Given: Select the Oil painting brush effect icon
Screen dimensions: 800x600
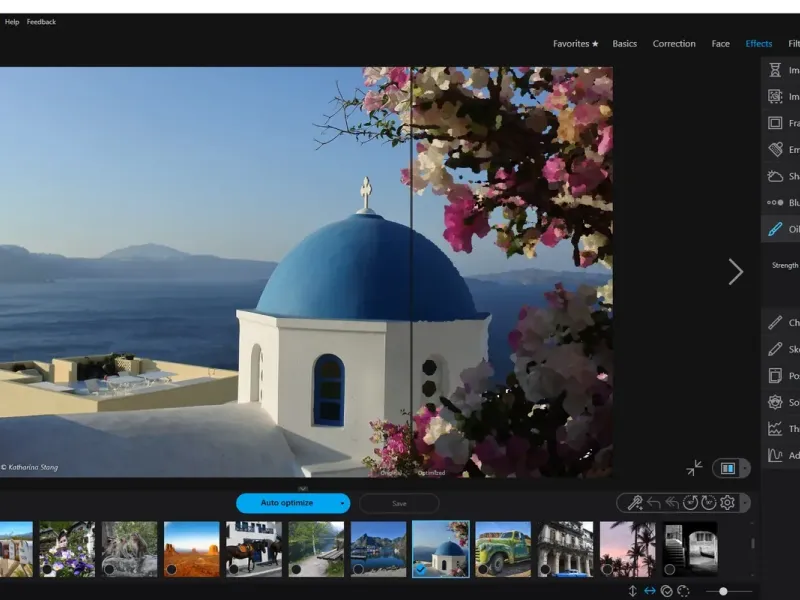Looking at the screenshot, I should coord(775,229).
